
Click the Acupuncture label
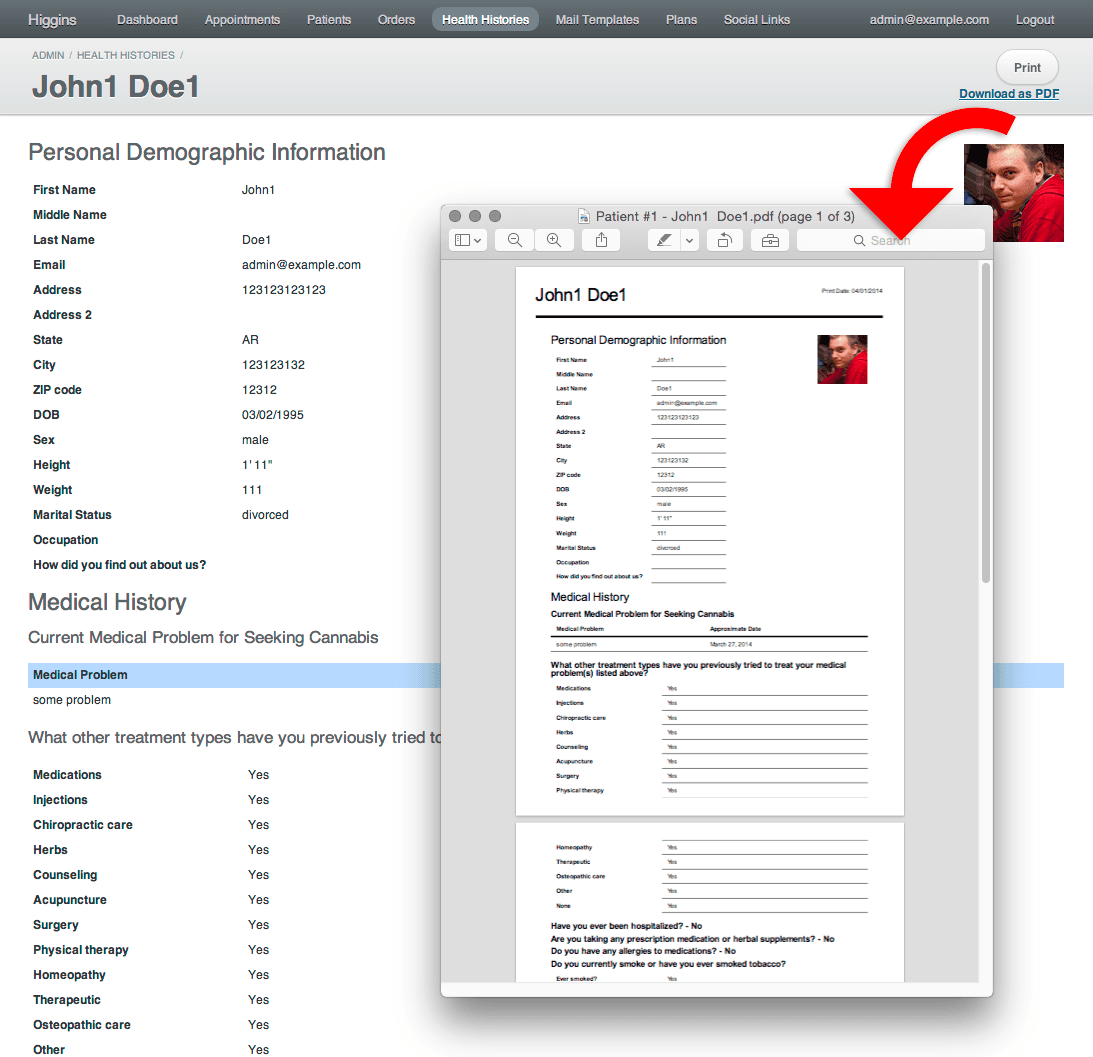pyautogui.click(x=70, y=900)
